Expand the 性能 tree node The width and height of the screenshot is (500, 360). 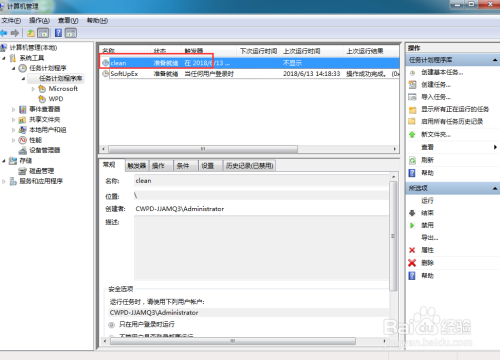click(x=14, y=140)
